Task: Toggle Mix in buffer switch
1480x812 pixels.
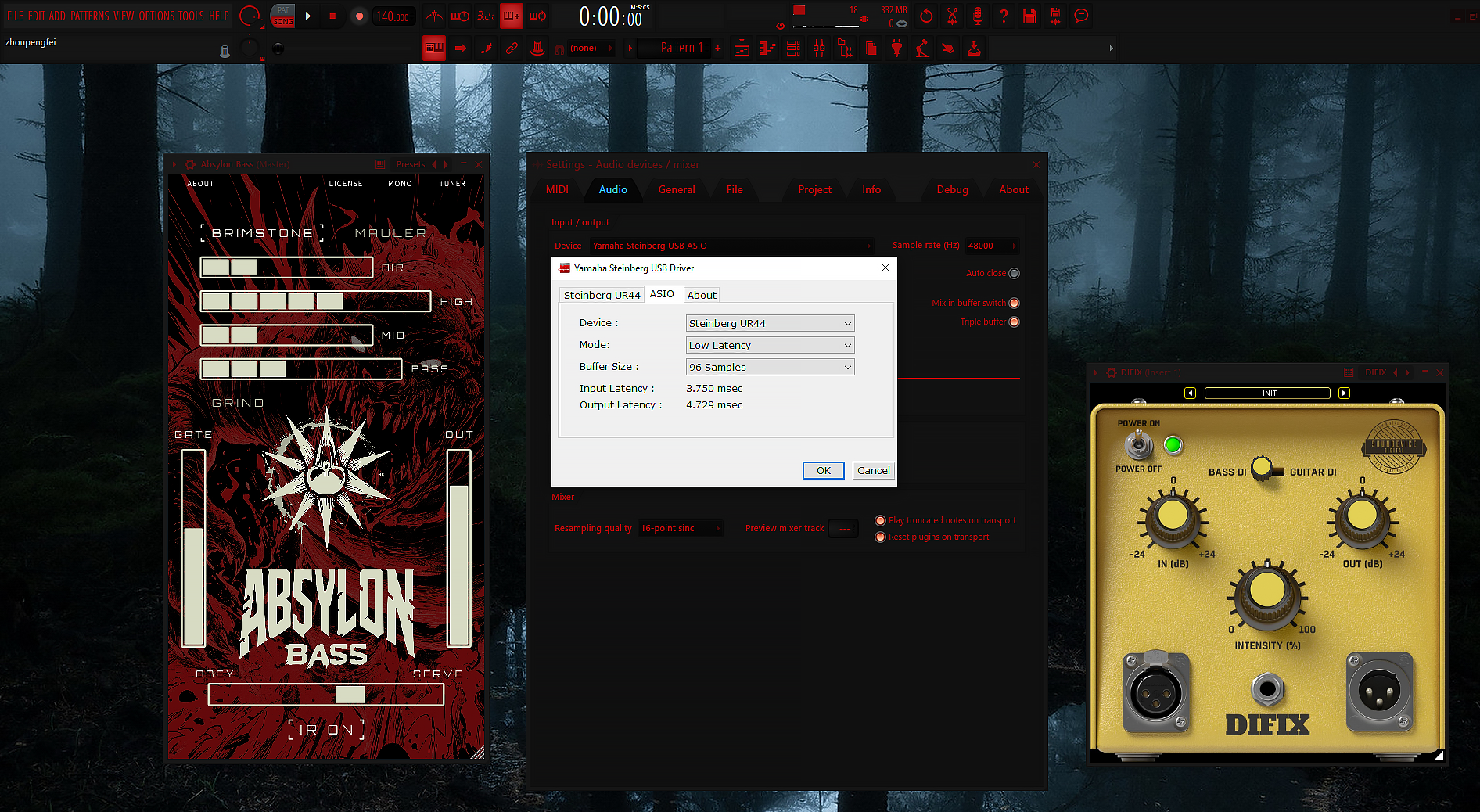Action: click(x=1014, y=304)
